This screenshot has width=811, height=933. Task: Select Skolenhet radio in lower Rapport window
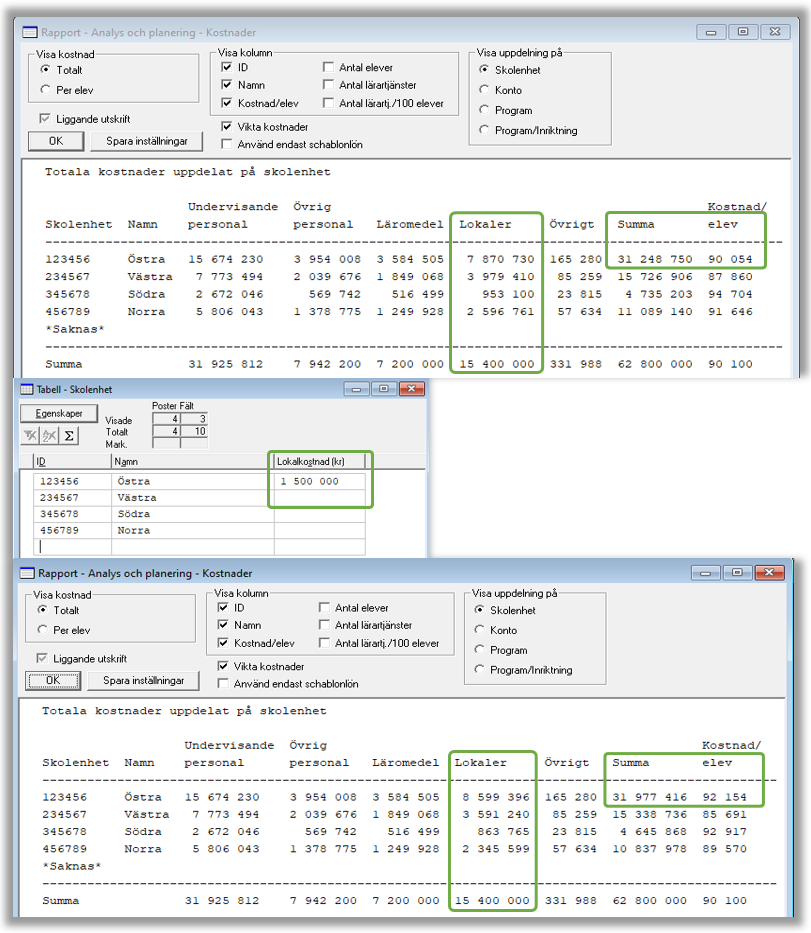point(479,610)
